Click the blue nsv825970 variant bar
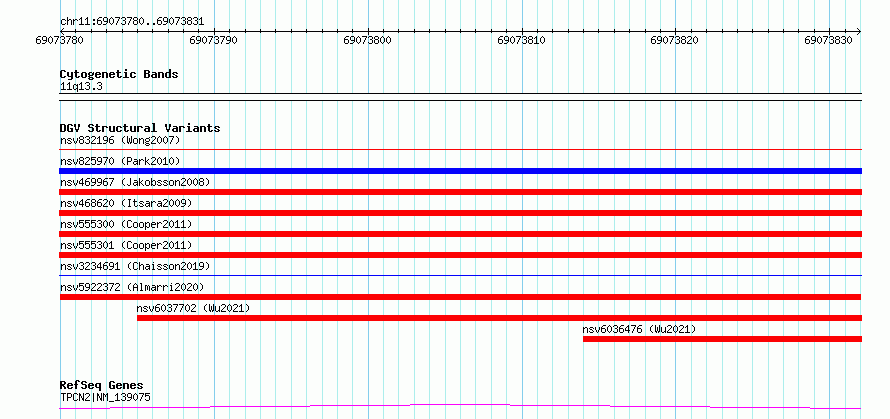 (460, 171)
